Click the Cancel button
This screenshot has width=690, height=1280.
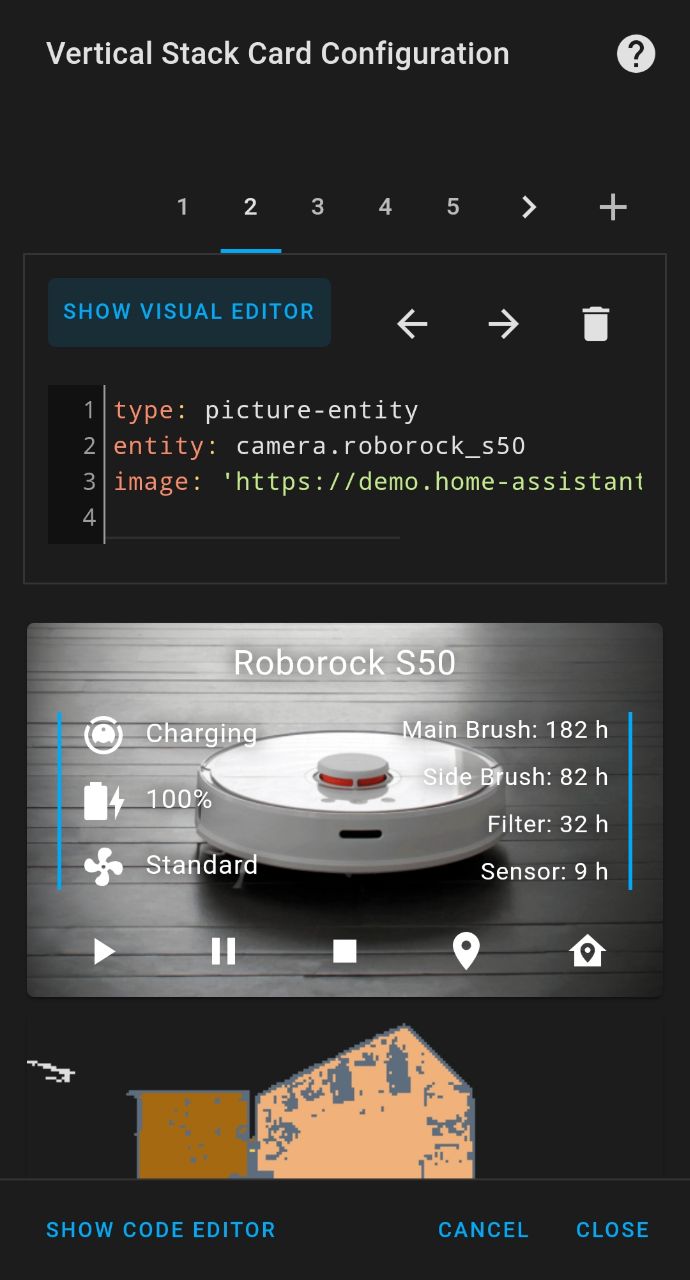(x=483, y=1230)
